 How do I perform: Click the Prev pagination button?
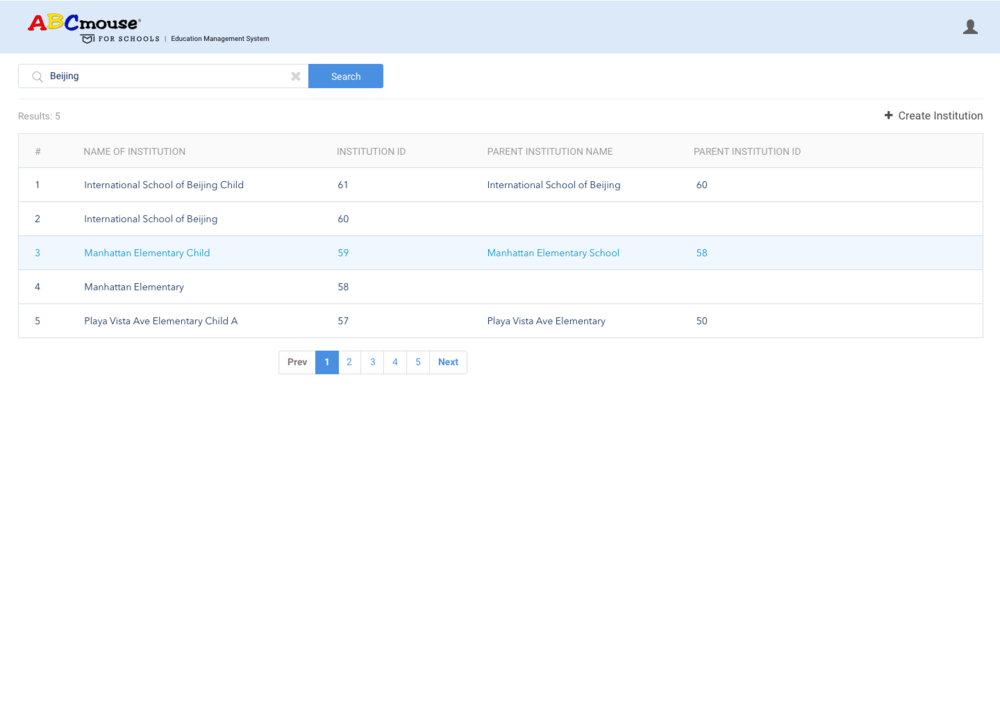click(x=297, y=362)
